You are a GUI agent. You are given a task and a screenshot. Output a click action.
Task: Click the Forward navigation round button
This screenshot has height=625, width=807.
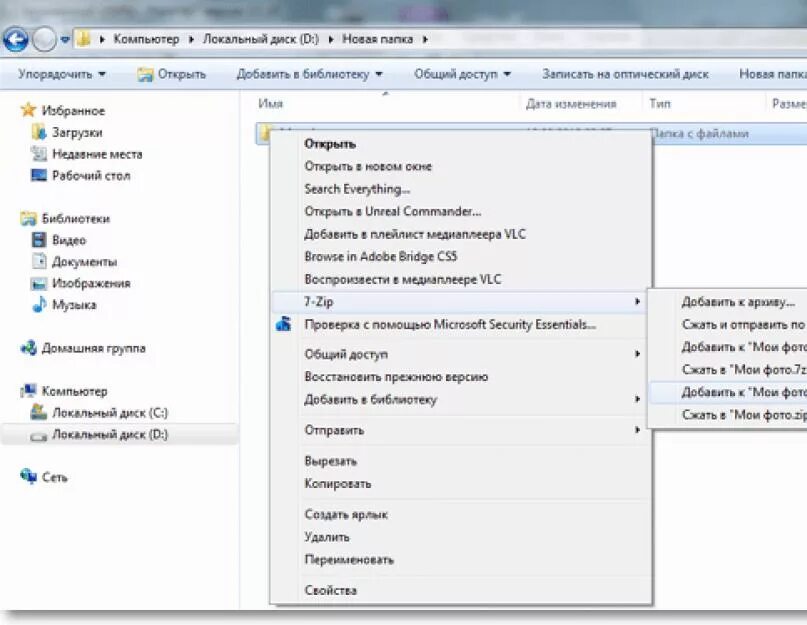[44, 39]
